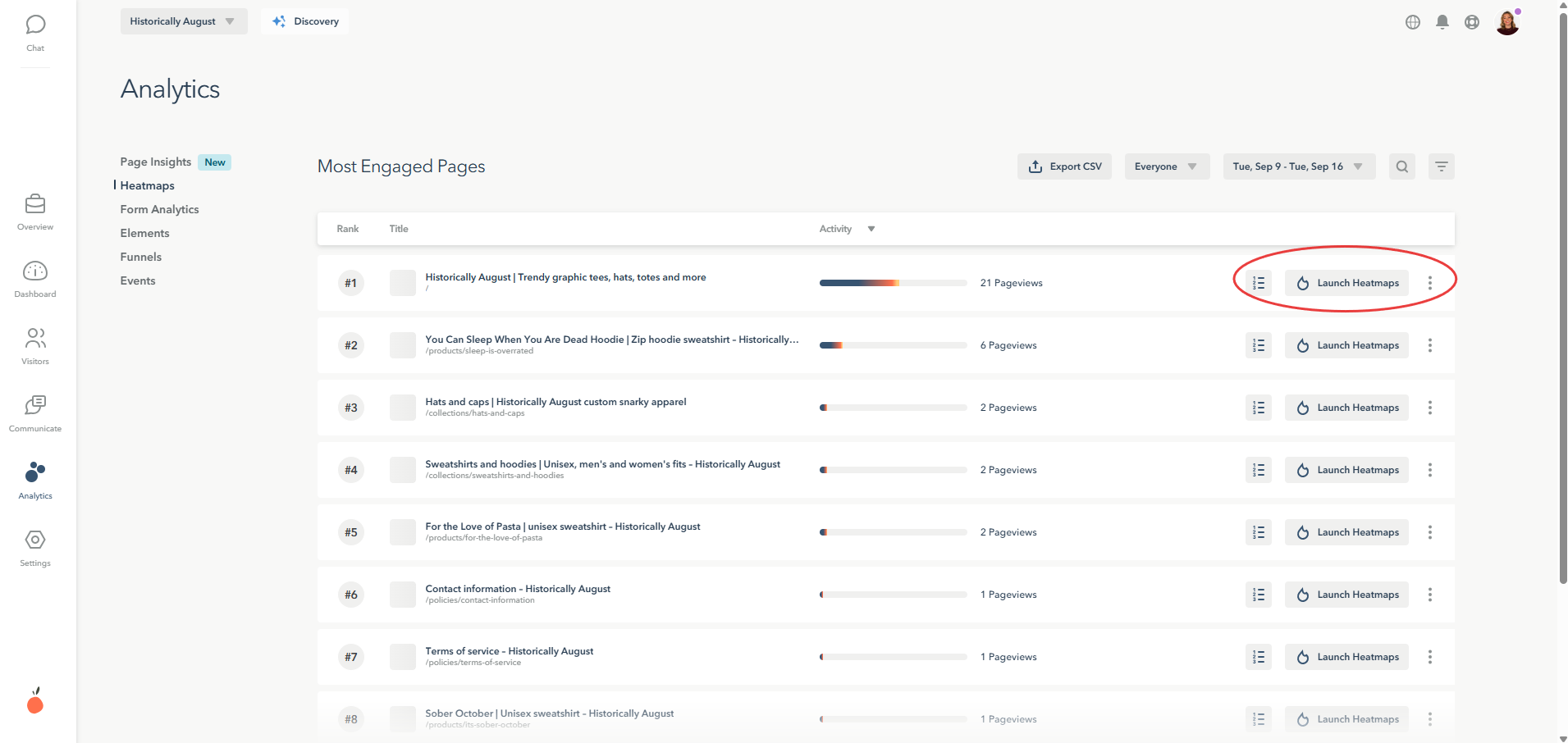The width and height of the screenshot is (1568, 743).
Task: Expand the Historically August site dropdown
Action: (x=183, y=21)
